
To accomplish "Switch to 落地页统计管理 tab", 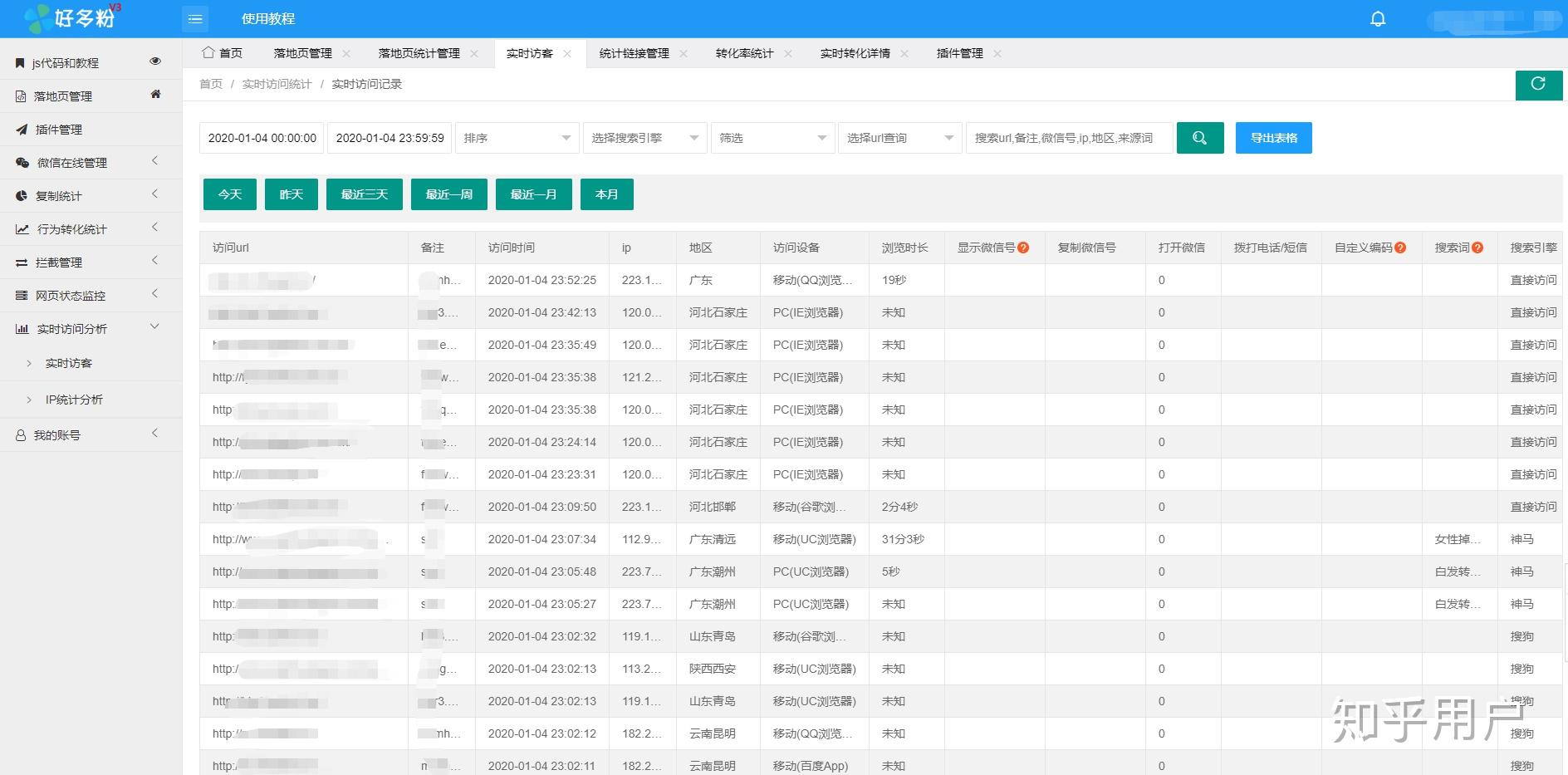I will [419, 53].
